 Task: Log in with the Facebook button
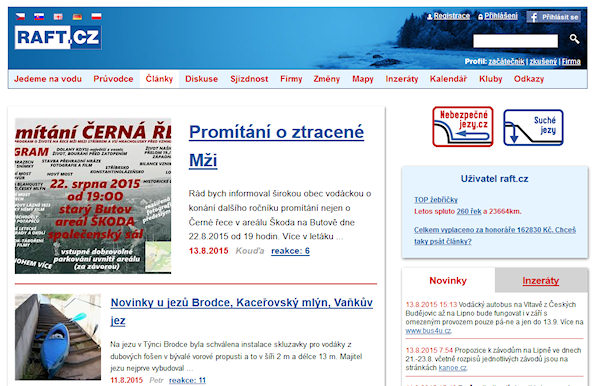553,17
